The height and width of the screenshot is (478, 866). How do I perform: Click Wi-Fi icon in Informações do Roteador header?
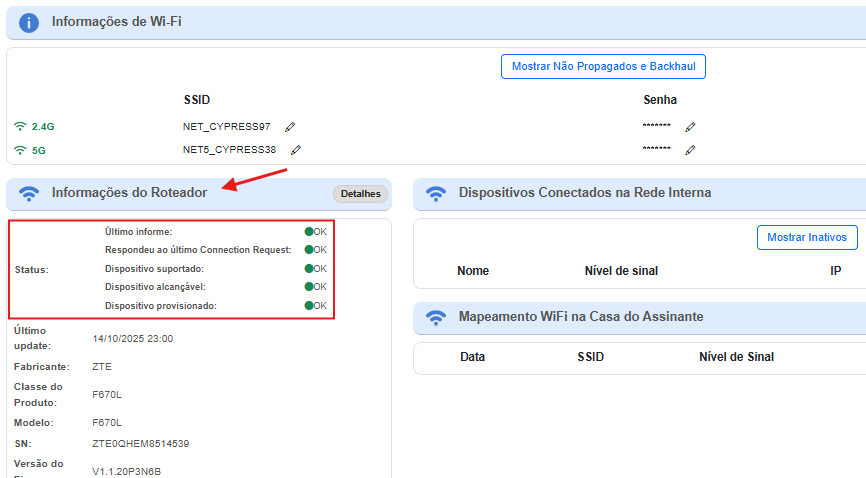click(x=29, y=193)
